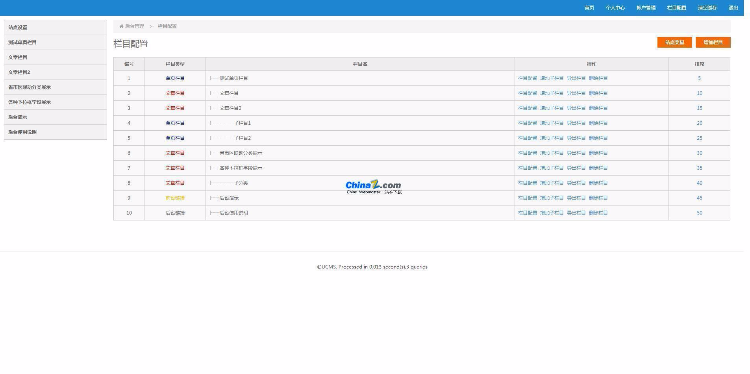Click 添加子栏目 link in row number 10

point(551,213)
